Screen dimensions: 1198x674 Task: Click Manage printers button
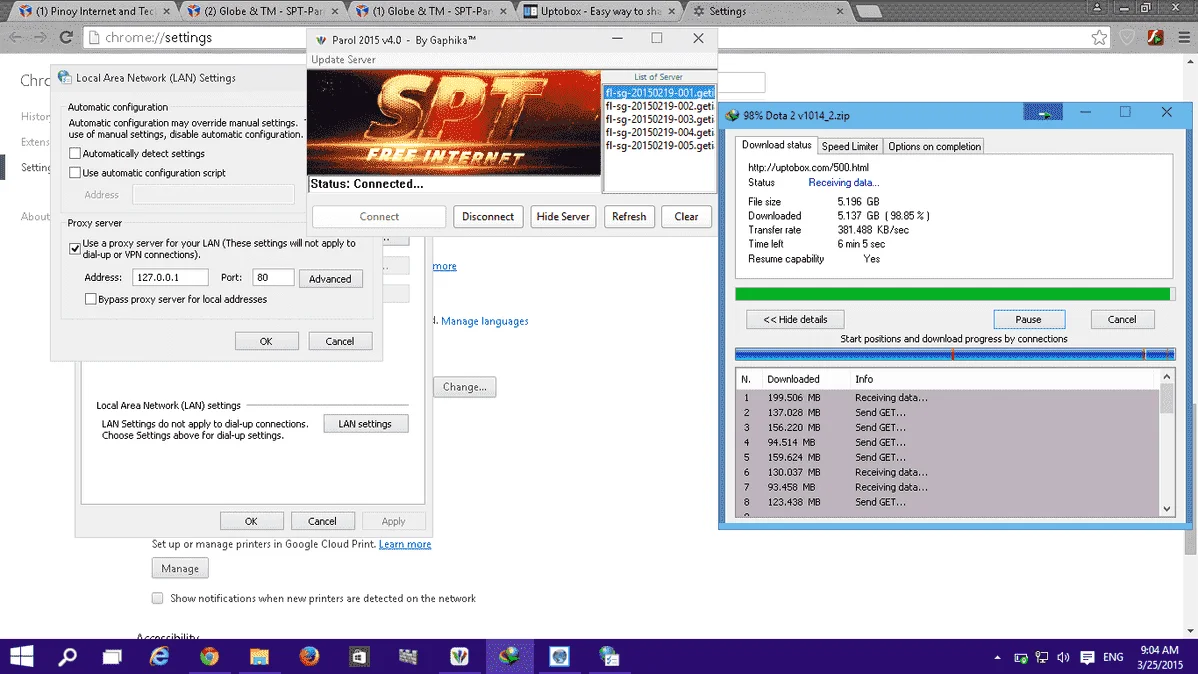point(180,569)
